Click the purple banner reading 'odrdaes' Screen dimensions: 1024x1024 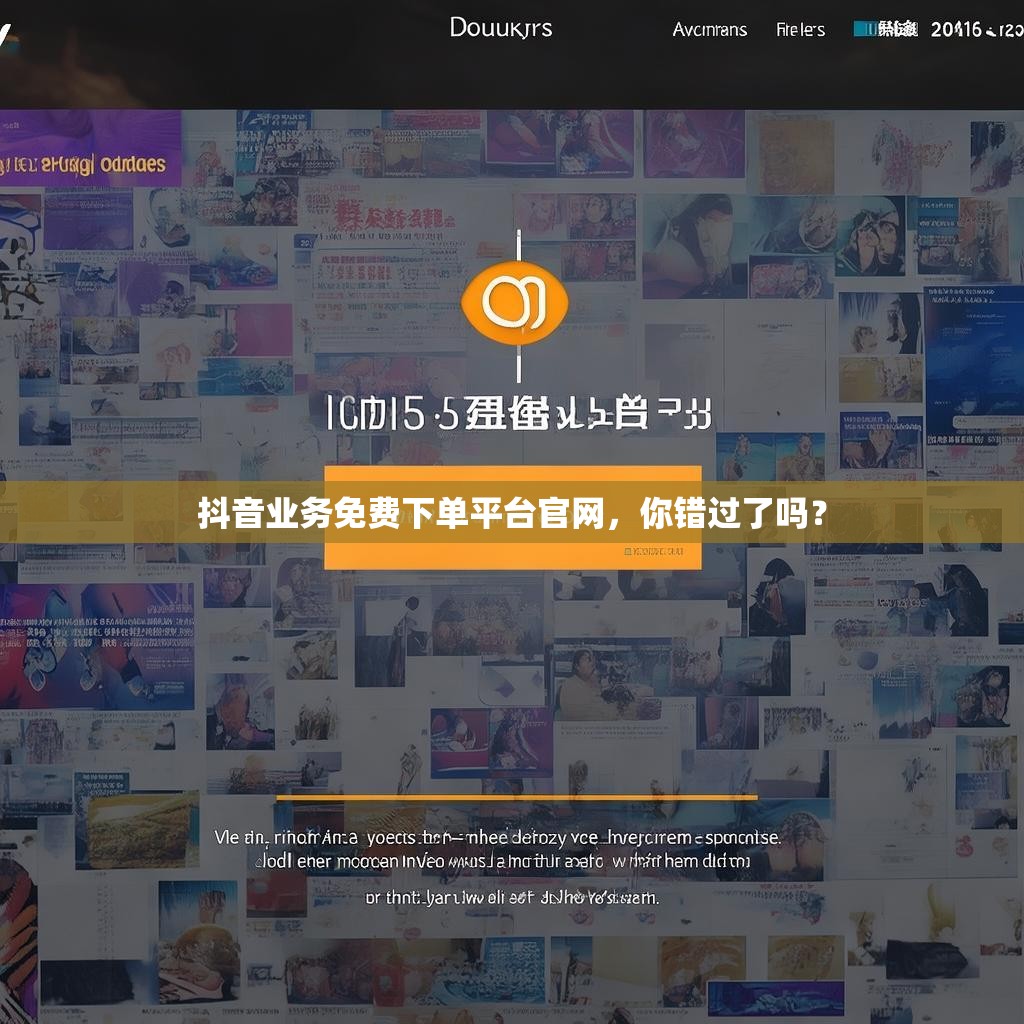click(90, 149)
